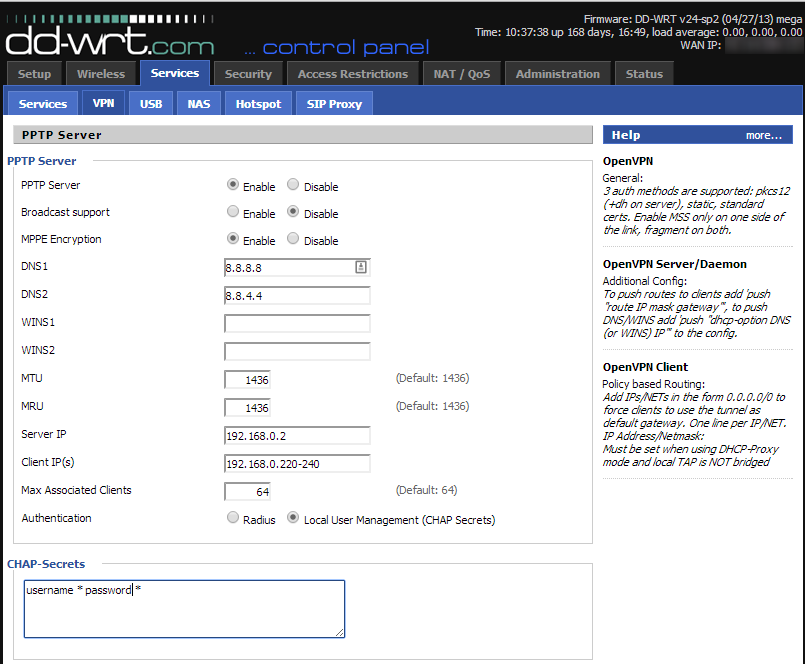Open the Setup main tab
The height and width of the screenshot is (664, 805).
34,73
